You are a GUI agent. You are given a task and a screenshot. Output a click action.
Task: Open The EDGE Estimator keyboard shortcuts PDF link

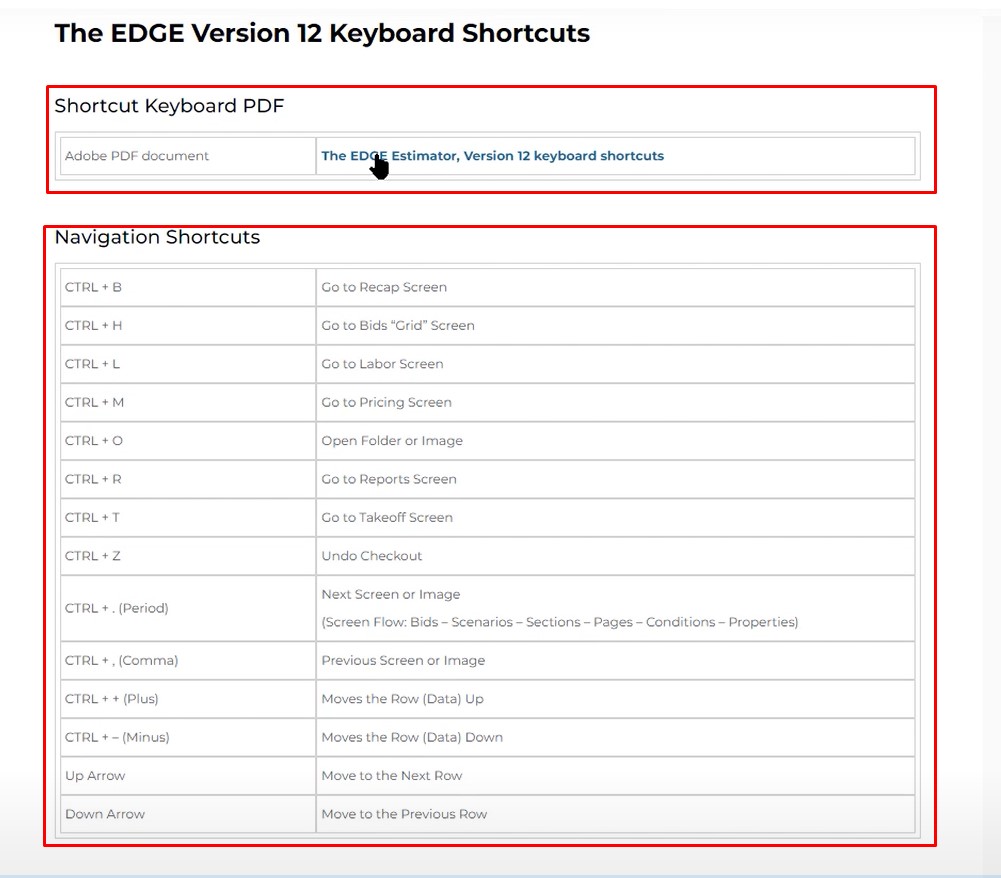tap(492, 156)
